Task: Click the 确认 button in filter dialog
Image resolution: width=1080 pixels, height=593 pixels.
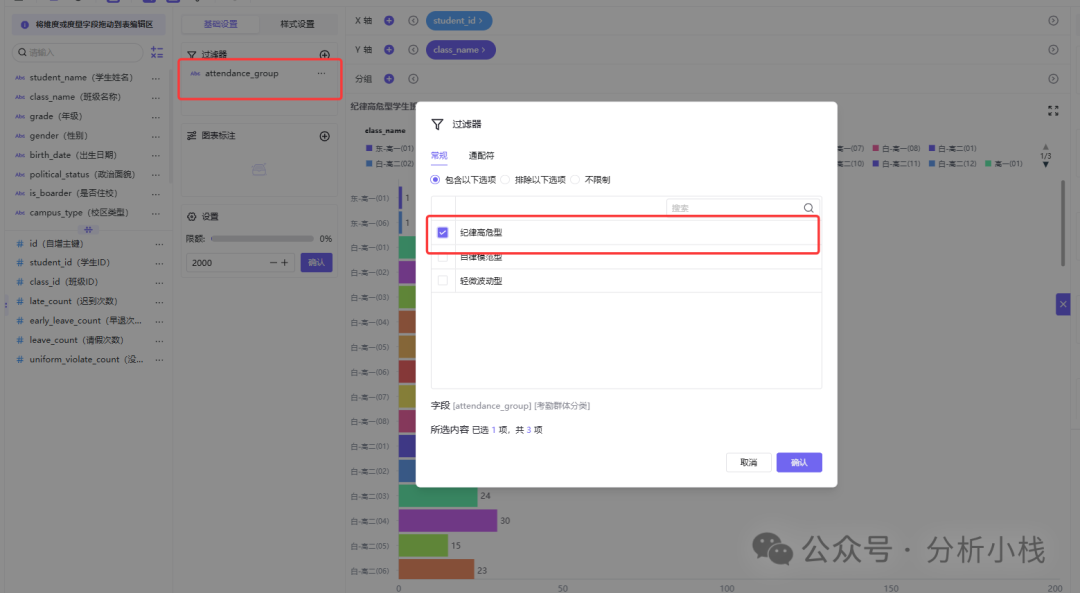Action: tap(799, 462)
